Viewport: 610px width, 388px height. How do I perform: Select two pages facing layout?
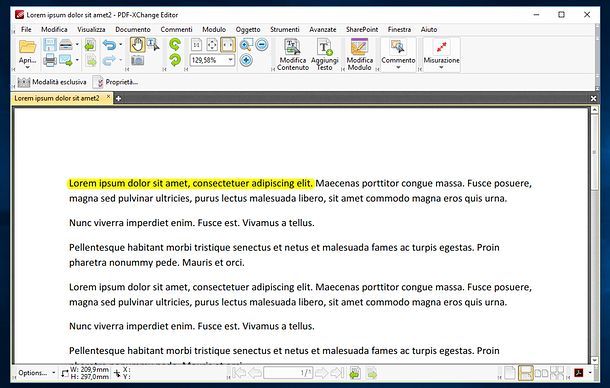click(x=541, y=373)
